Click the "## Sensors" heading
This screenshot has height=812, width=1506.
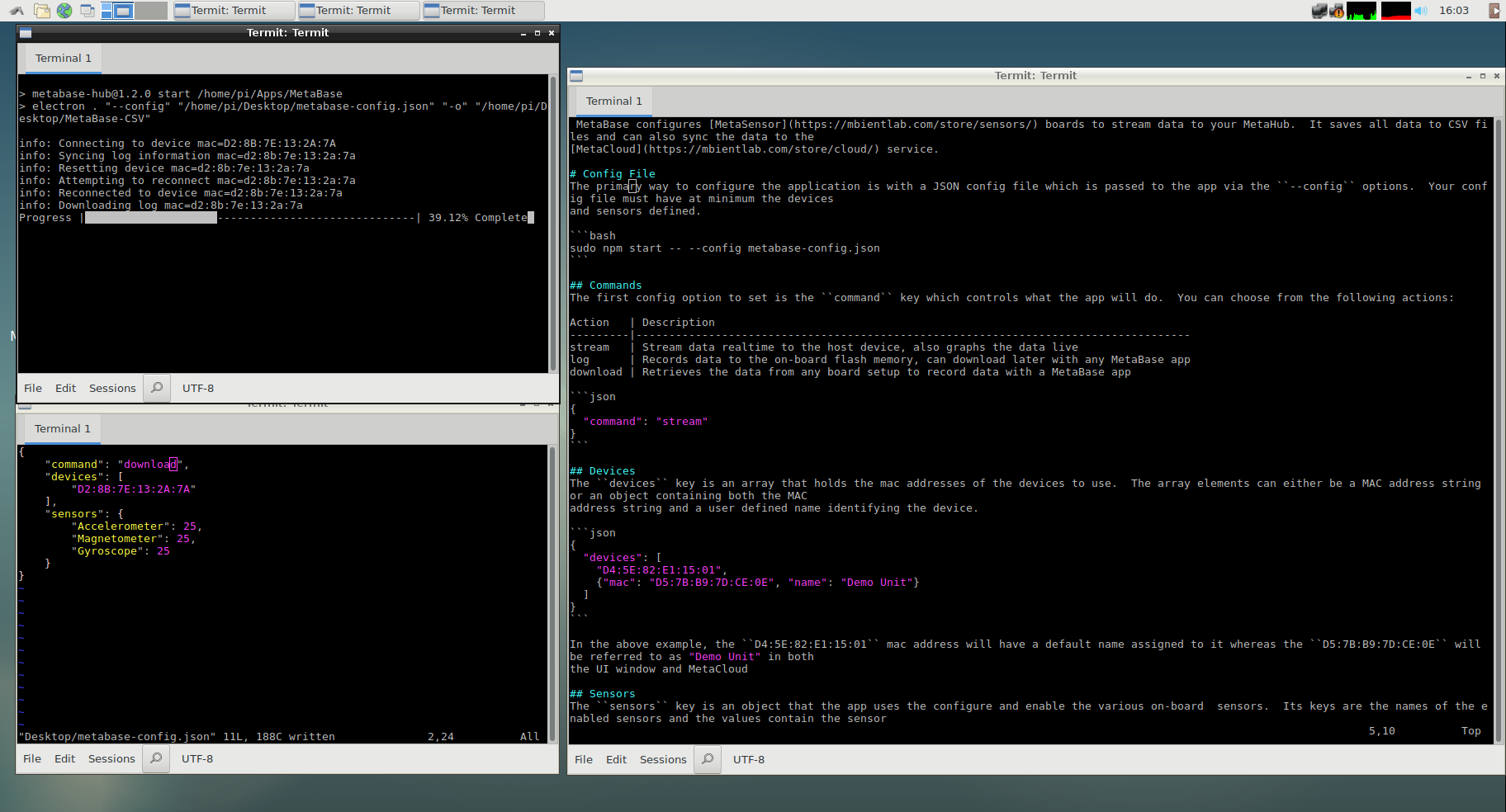pyautogui.click(x=603, y=694)
